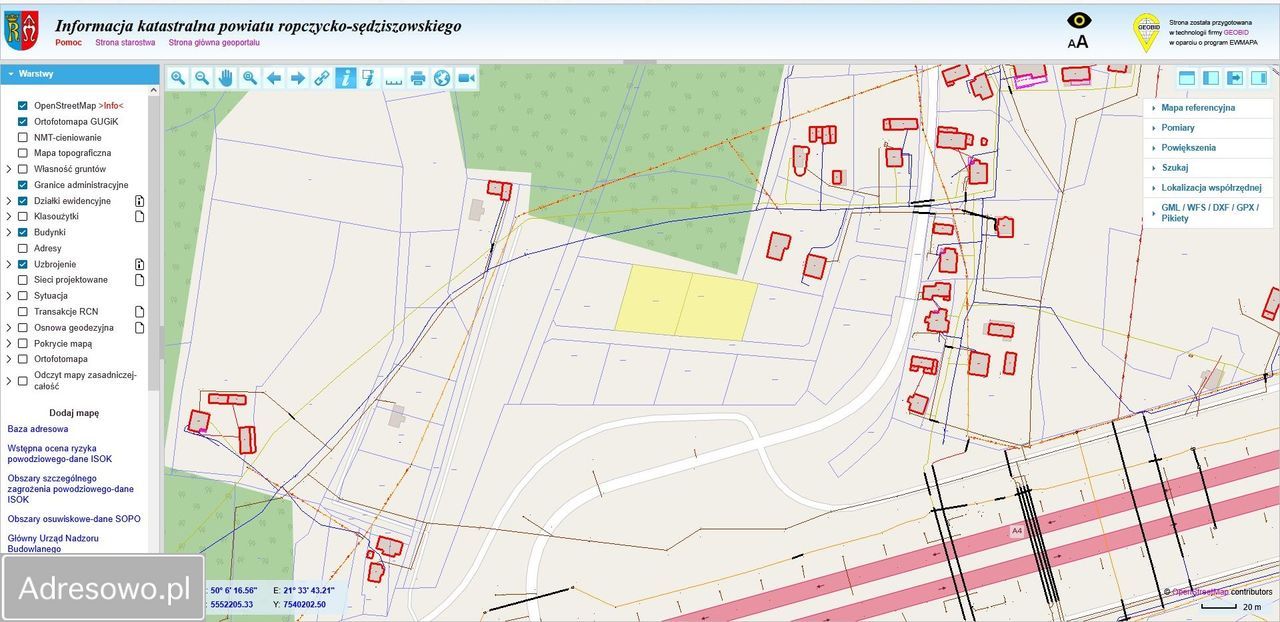Image resolution: width=1280 pixels, height=622 pixels.
Task: Toggle right panel layout icon
Action: pos(1259,78)
